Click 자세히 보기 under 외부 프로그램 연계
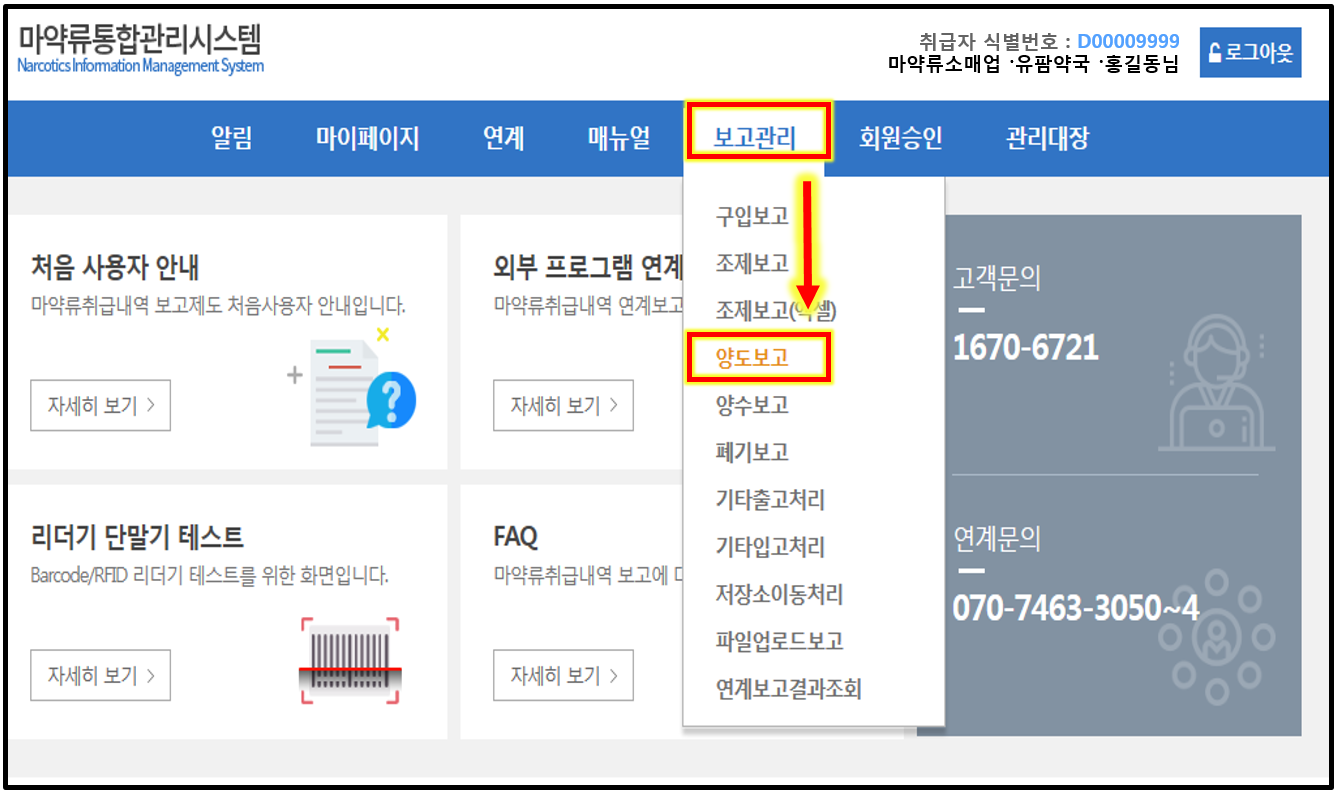 563,406
